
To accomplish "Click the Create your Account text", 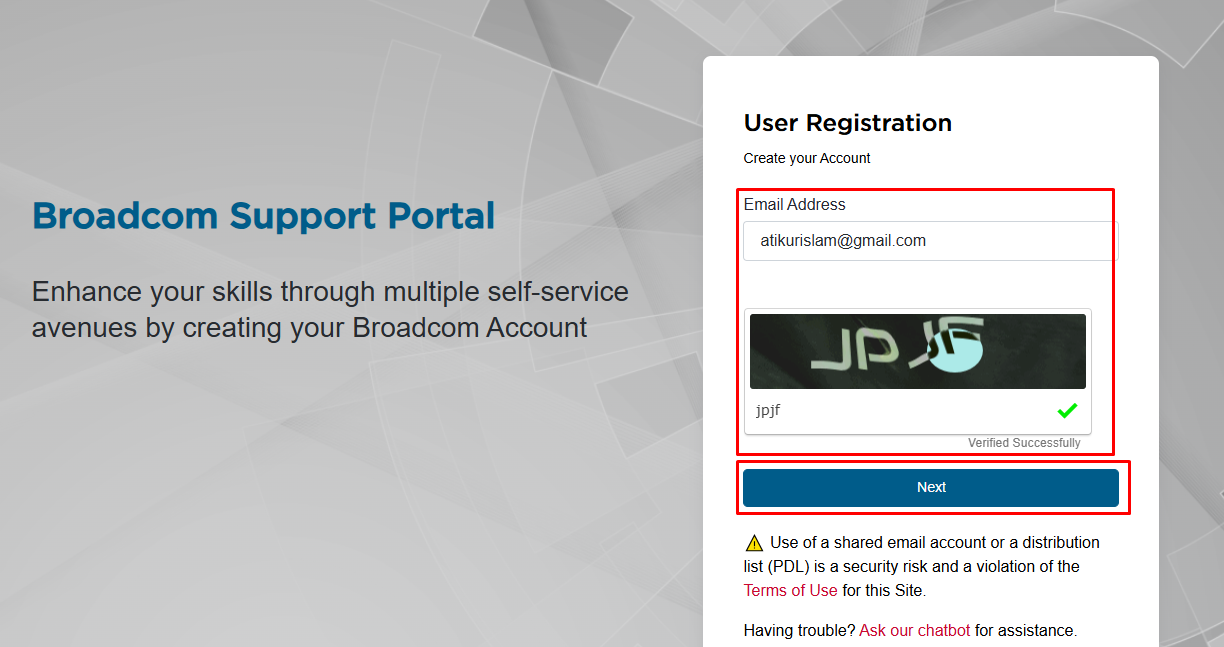I will pyautogui.click(x=807, y=158).
